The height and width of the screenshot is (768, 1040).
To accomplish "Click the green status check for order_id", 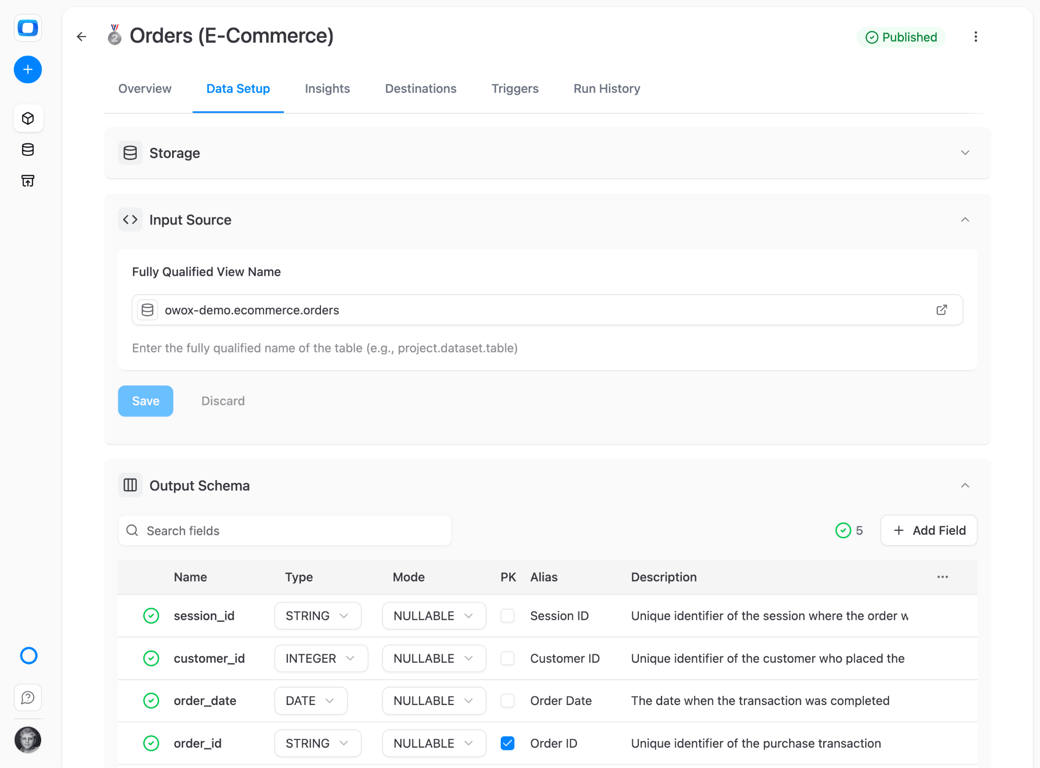I will tap(151, 743).
